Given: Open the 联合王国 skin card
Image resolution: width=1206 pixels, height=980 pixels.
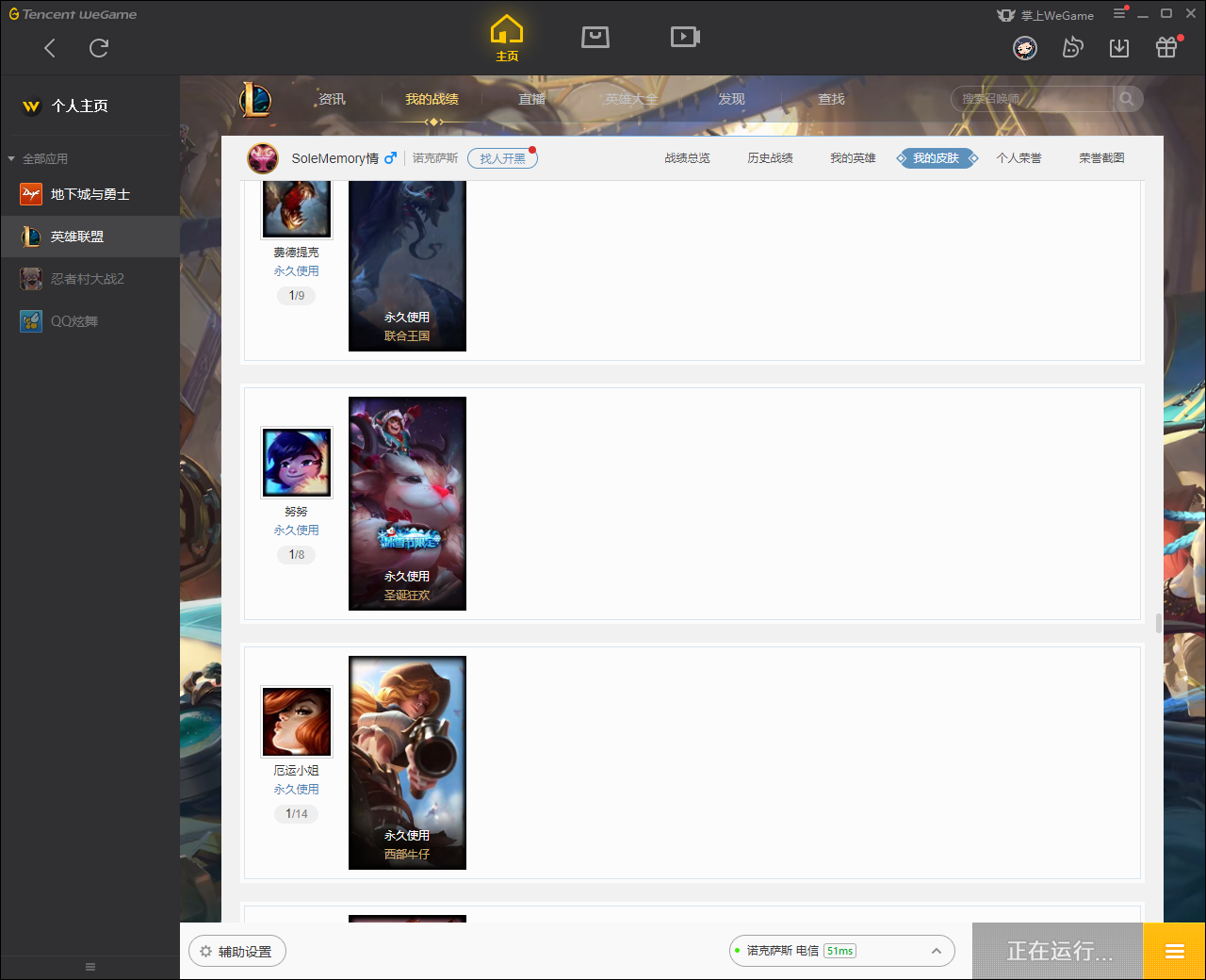Looking at the screenshot, I should pos(407,266).
